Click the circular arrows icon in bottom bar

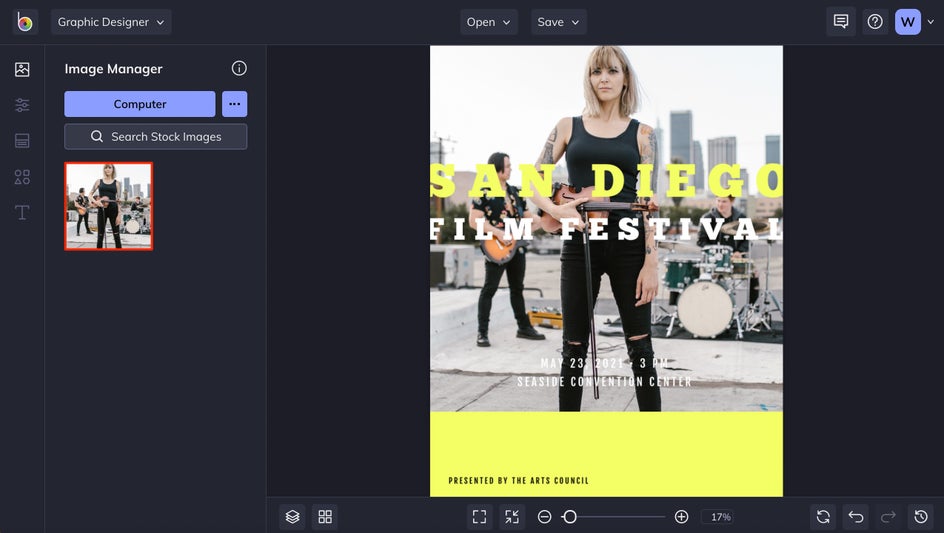(823, 517)
